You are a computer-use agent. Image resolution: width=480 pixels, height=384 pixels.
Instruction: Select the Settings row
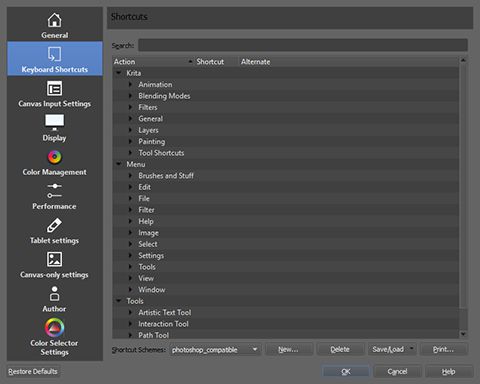click(x=286, y=255)
